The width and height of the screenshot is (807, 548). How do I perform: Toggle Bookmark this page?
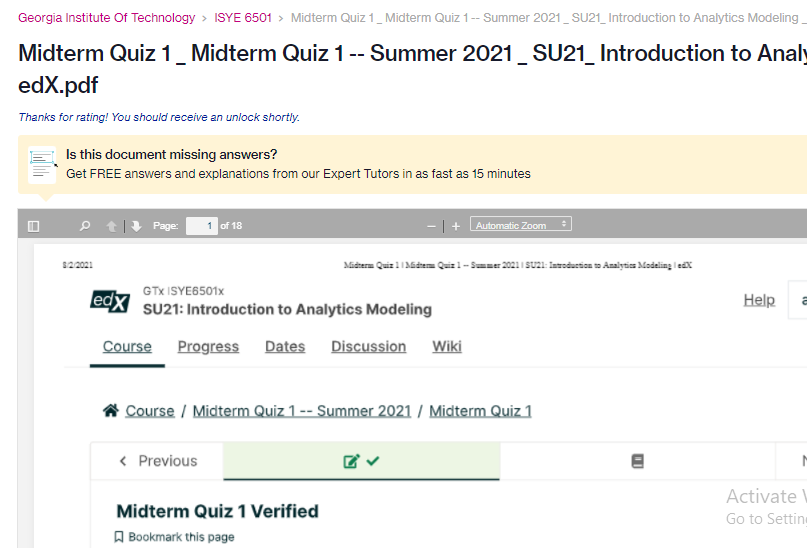174,537
